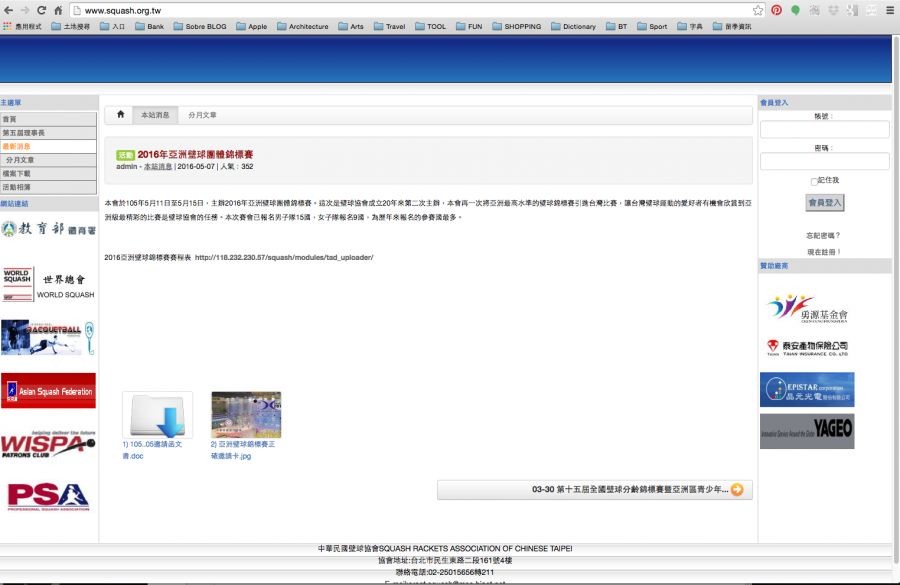Open the World Squash 世界總會 logo link
900x585 pixels.
point(49,284)
